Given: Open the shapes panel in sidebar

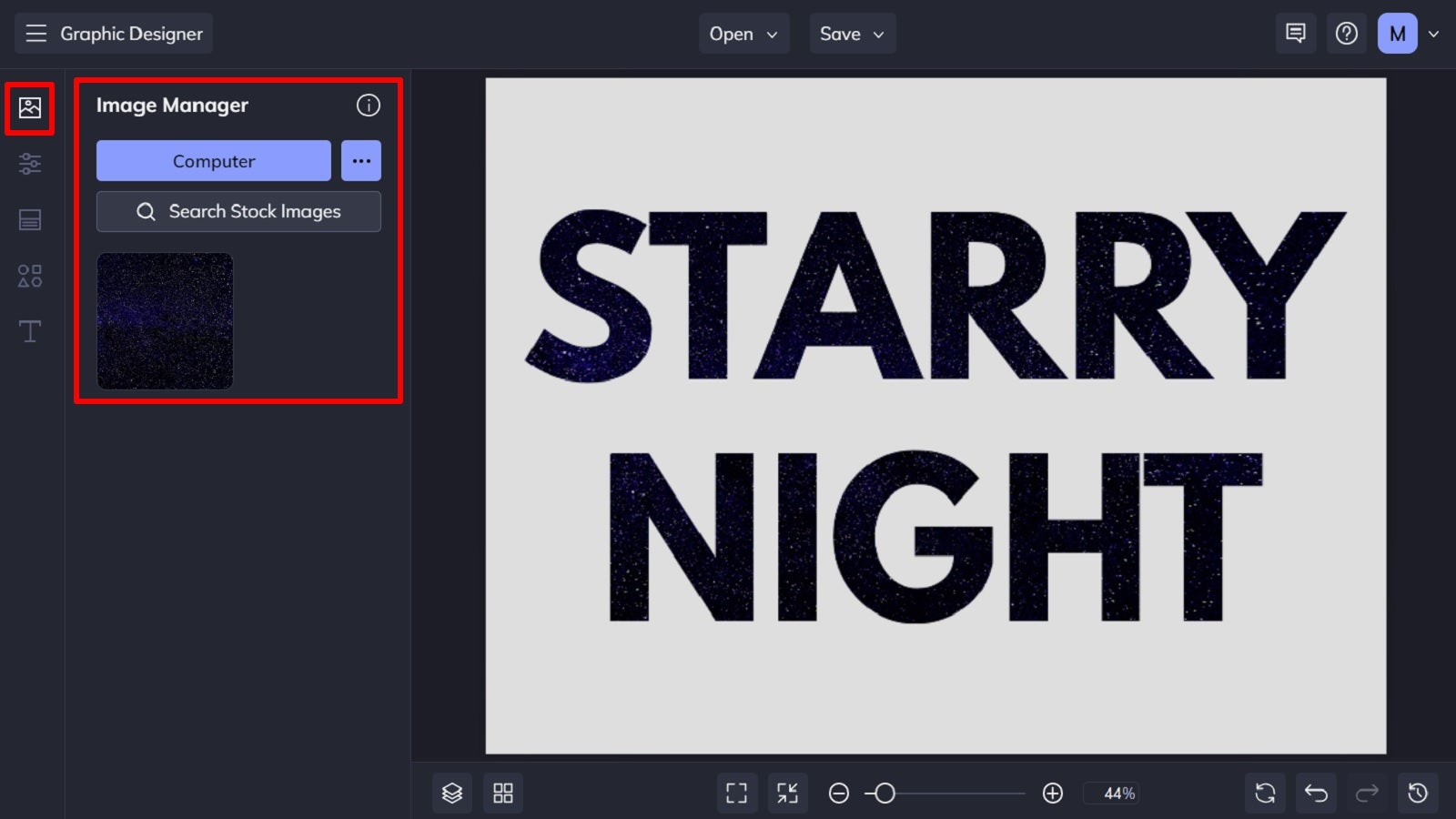Looking at the screenshot, I should (30, 276).
